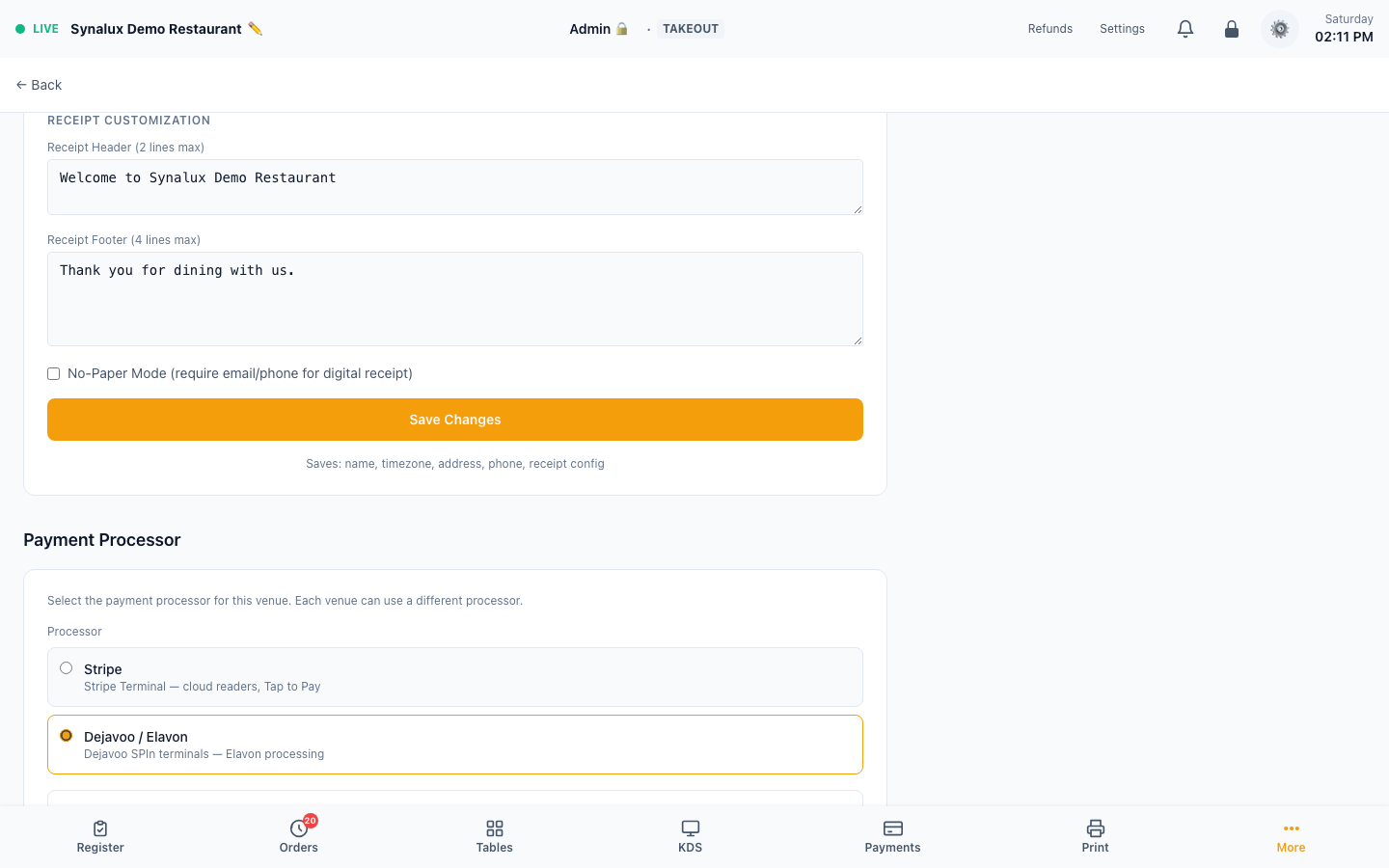This screenshot has height=868, width=1389.
Task: Click the Synalux Demo Restaurant name
Action: (156, 29)
